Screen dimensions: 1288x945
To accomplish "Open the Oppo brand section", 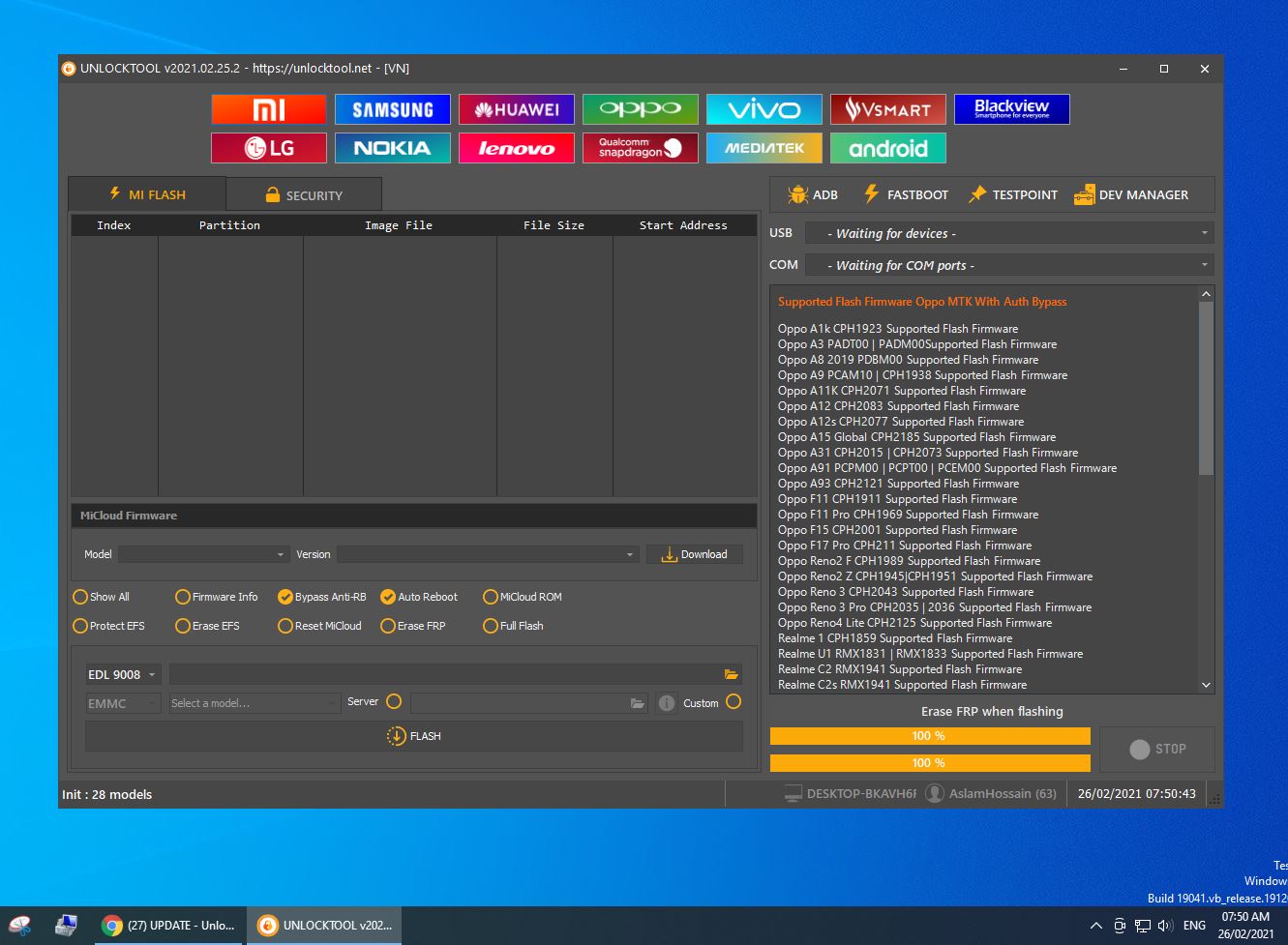I will click(x=641, y=109).
